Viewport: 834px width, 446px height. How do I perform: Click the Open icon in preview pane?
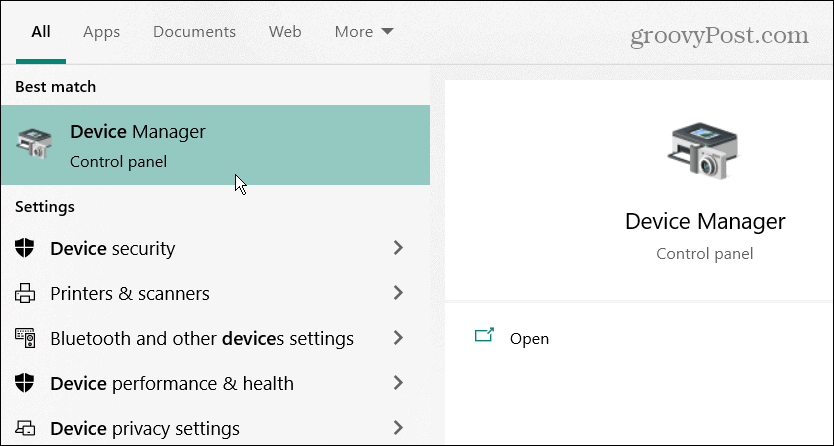click(x=485, y=337)
